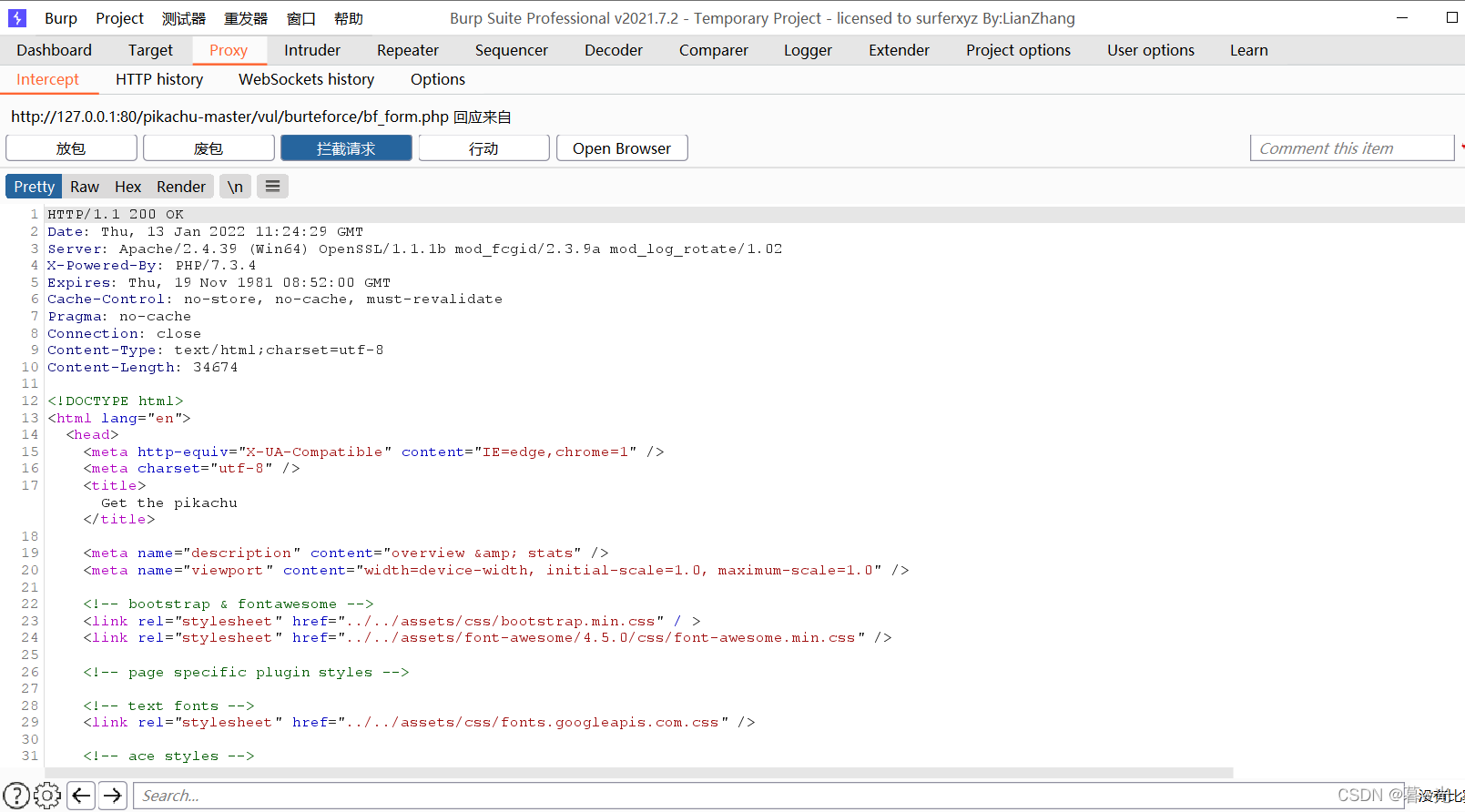The width and height of the screenshot is (1465, 812).
Task: Open the 行动 action menu button
Action: [483, 148]
